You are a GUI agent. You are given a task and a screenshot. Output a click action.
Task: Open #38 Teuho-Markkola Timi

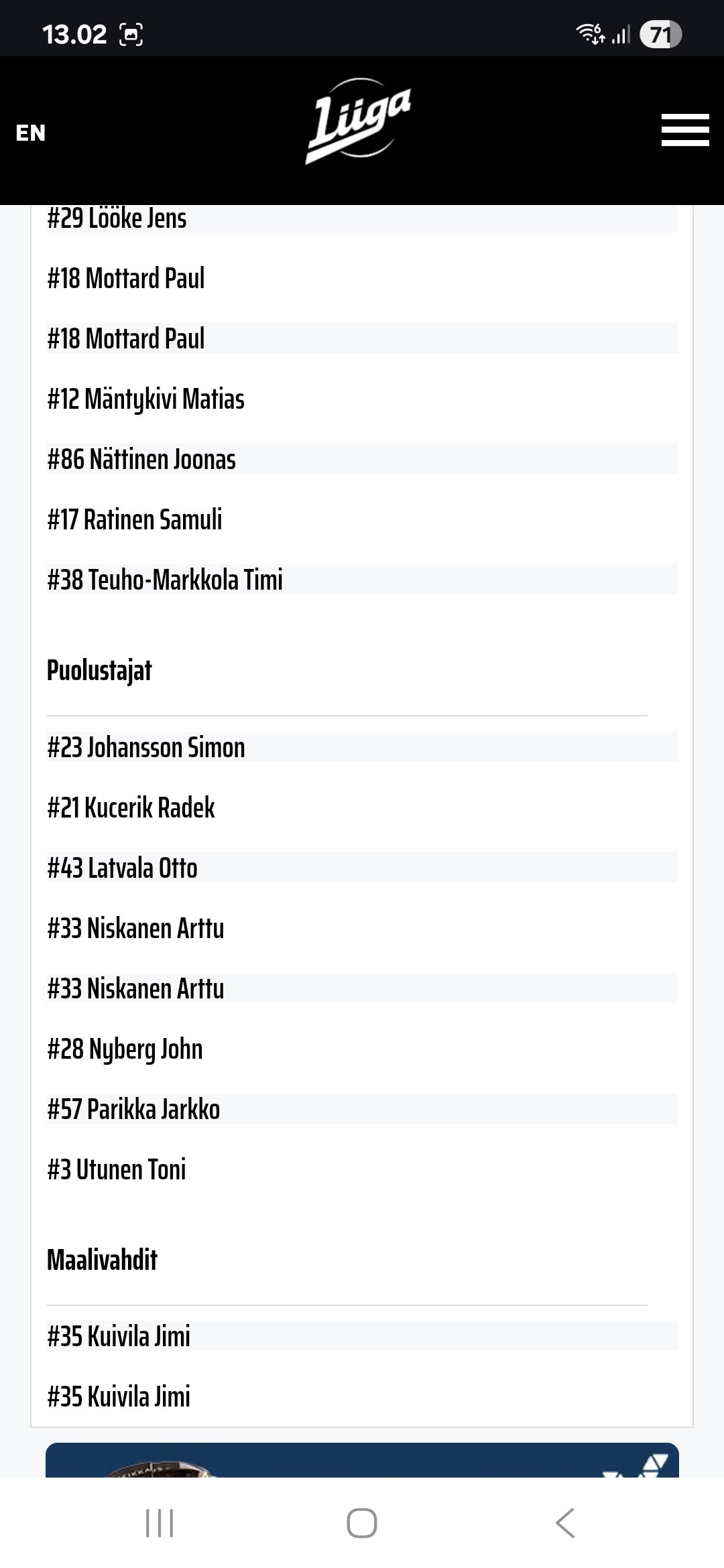click(165, 580)
